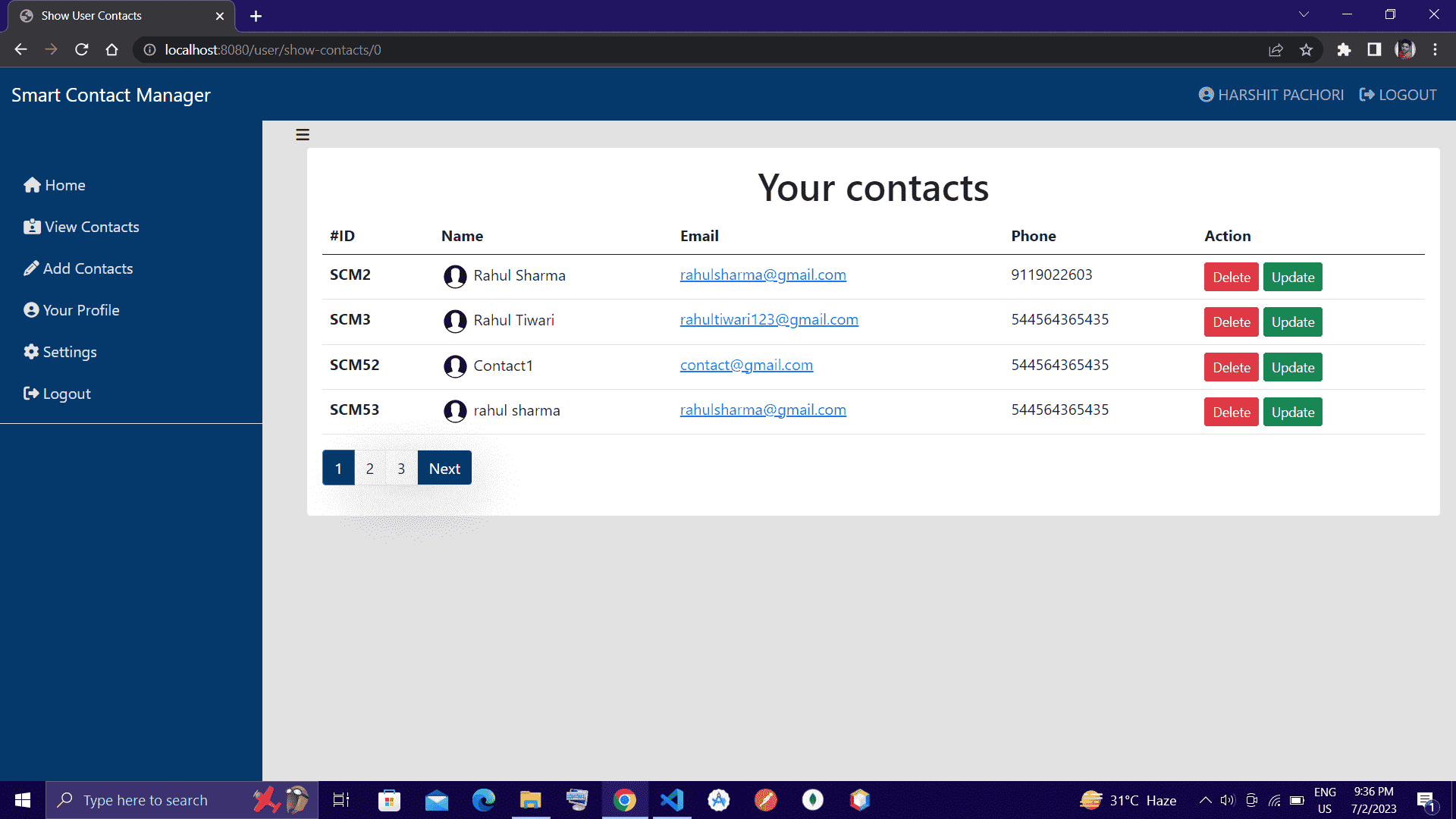This screenshot has width=1456, height=819.
Task: Go to pagination page 3
Action: pos(401,468)
